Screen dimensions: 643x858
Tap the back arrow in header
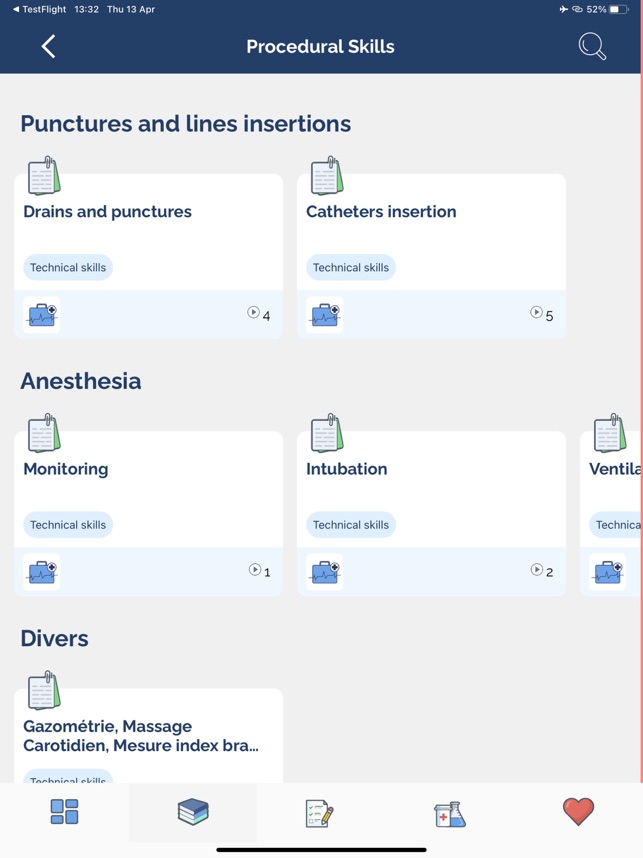[48, 46]
